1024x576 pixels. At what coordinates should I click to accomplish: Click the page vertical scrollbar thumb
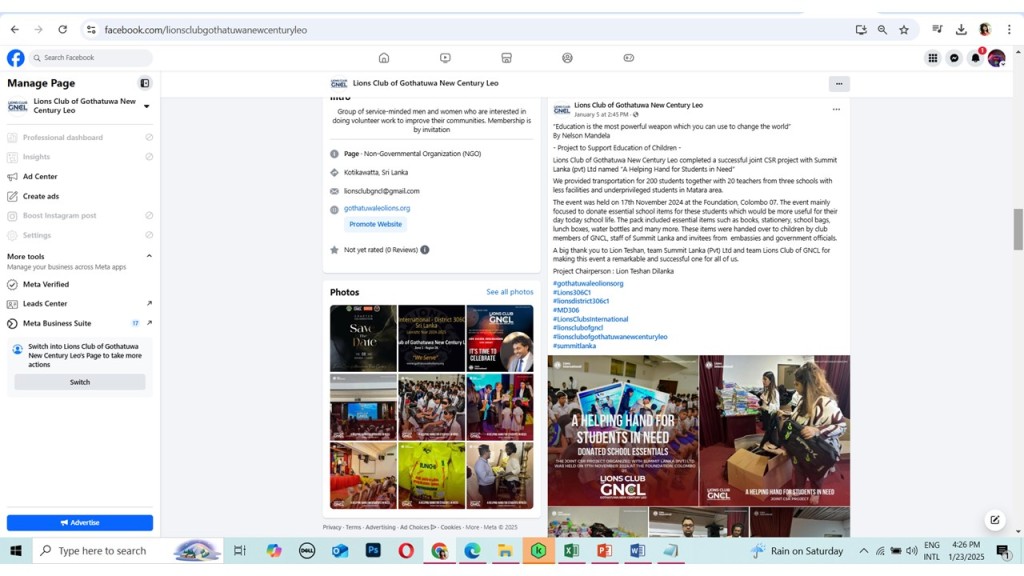(1017, 229)
